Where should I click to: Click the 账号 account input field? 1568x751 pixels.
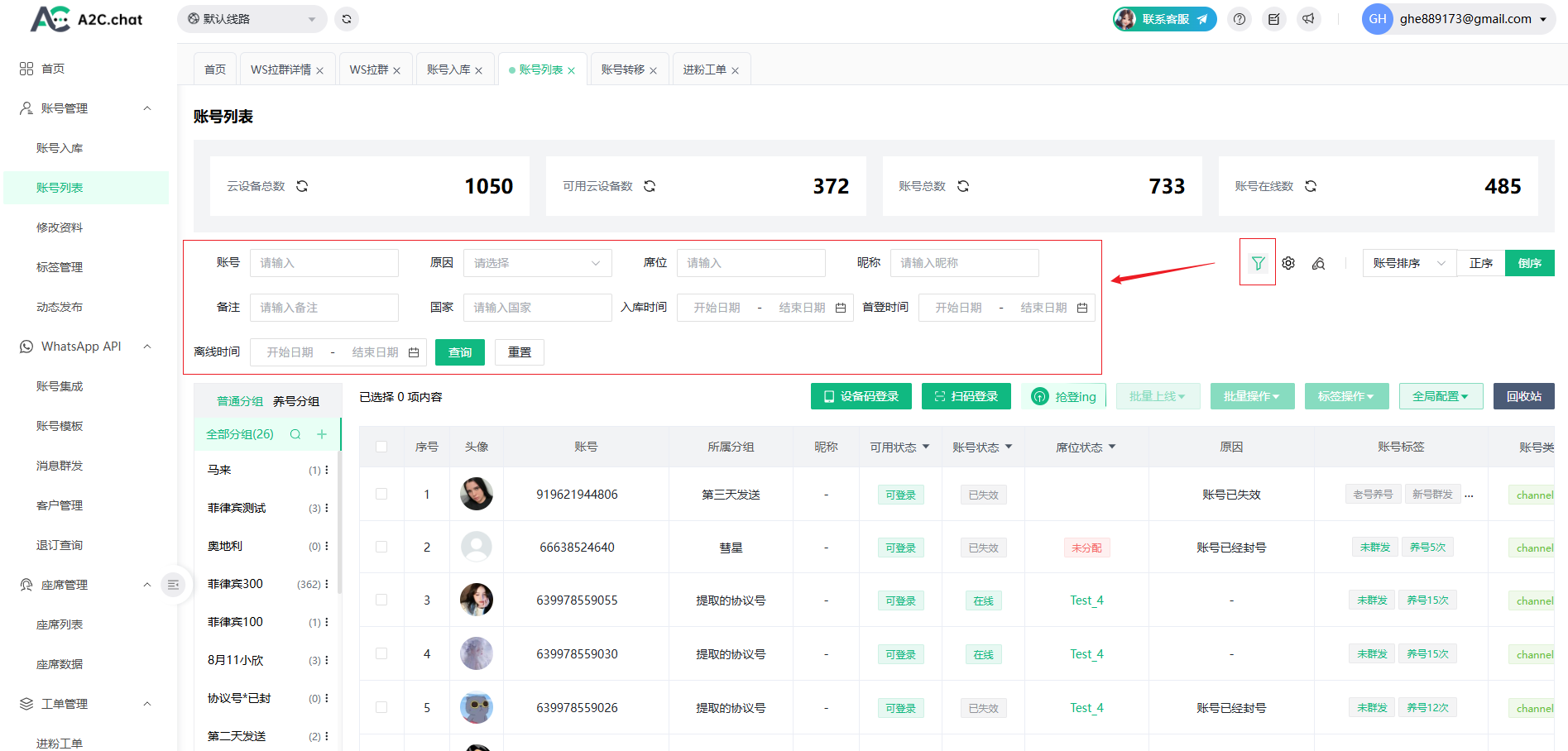pyautogui.click(x=324, y=263)
